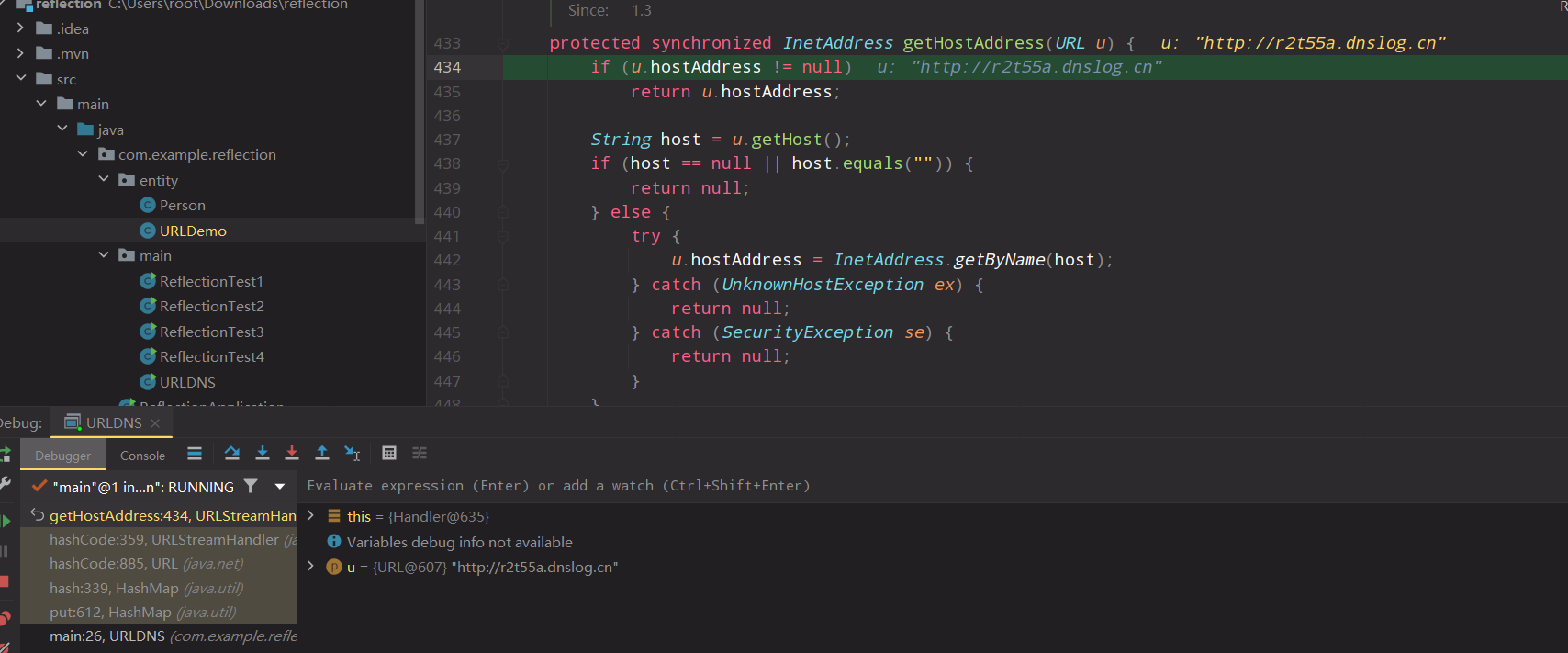Image resolution: width=1568 pixels, height=653 pixels.
Task: Select the put:612 HashMap frame
Action: tap(159, 613)
